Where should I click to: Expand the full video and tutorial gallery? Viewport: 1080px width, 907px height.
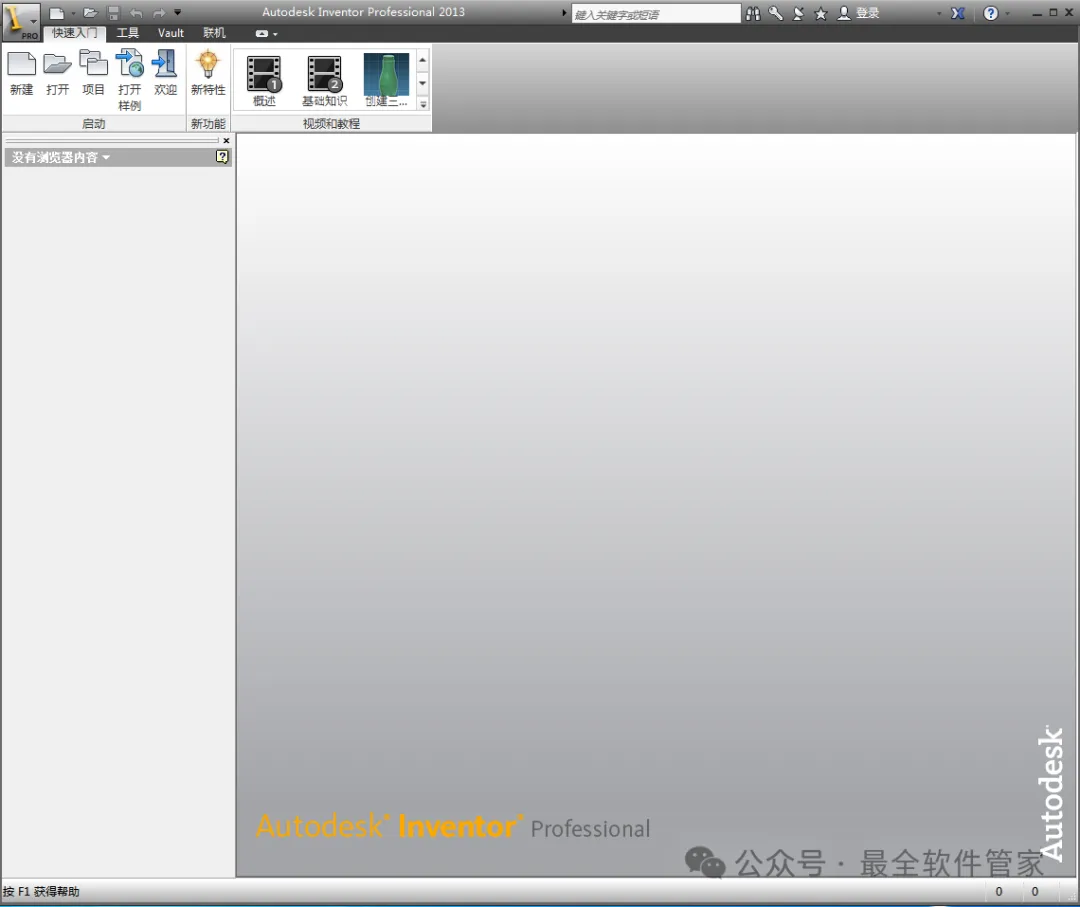[x=423, y=104]
